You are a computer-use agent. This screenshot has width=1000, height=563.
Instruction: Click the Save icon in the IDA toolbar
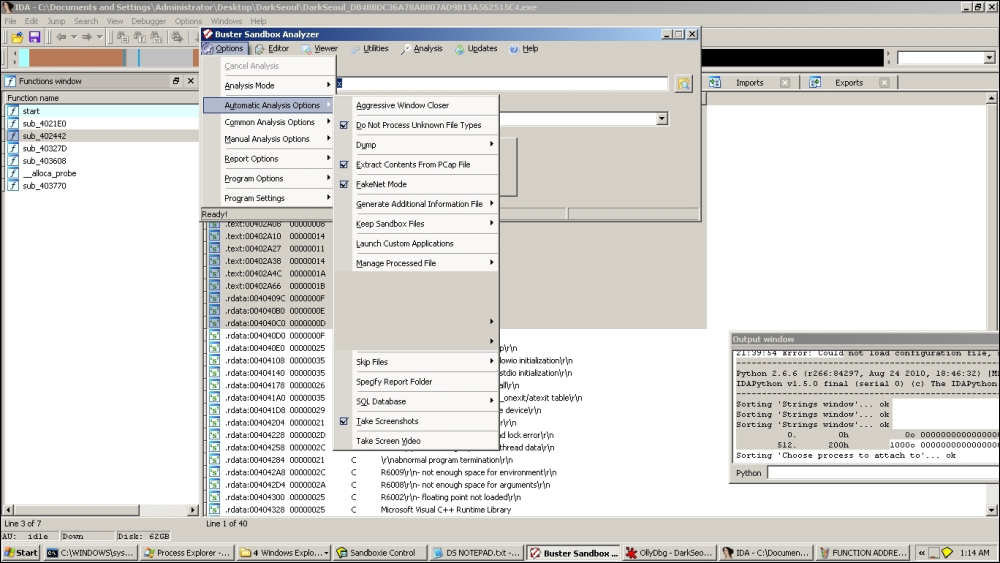tap(34, 37)
